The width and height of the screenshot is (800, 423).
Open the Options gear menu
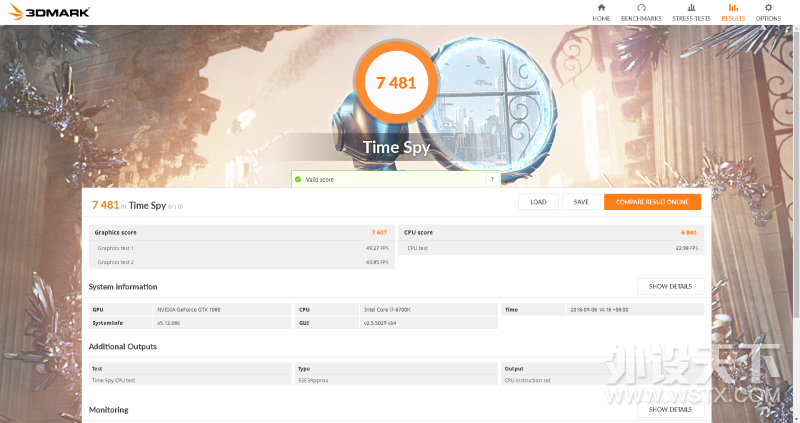tap(768, 13)
